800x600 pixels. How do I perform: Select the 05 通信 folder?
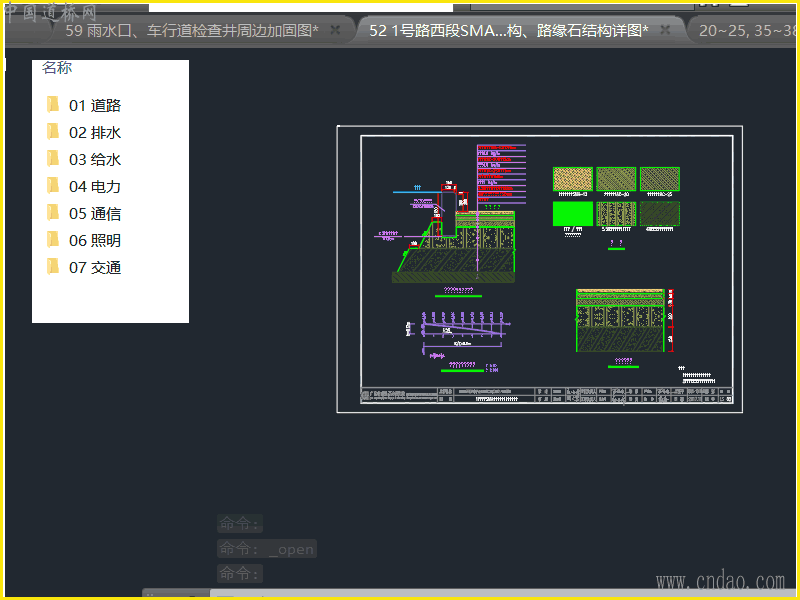94,213
